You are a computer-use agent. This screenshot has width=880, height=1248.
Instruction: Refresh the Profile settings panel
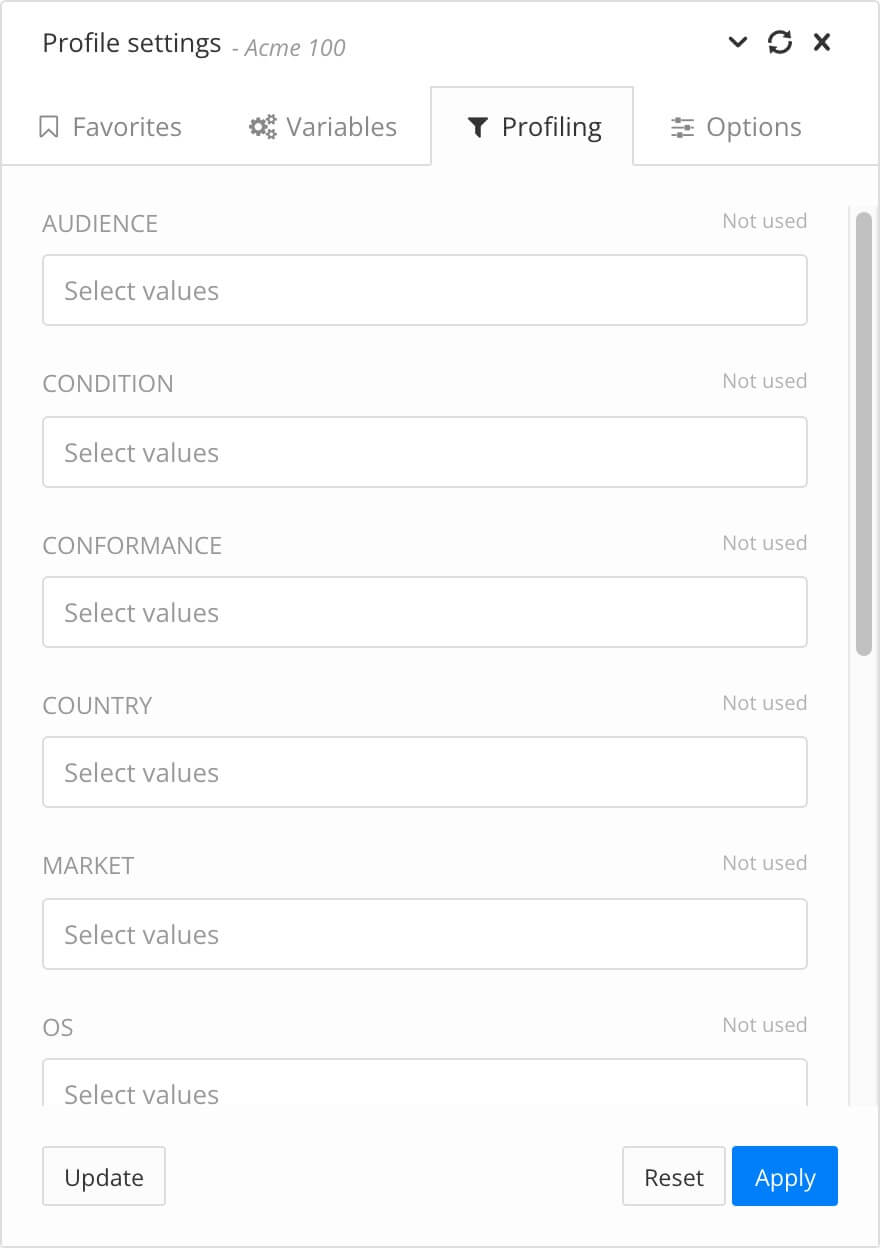click(x=780, y=42)
